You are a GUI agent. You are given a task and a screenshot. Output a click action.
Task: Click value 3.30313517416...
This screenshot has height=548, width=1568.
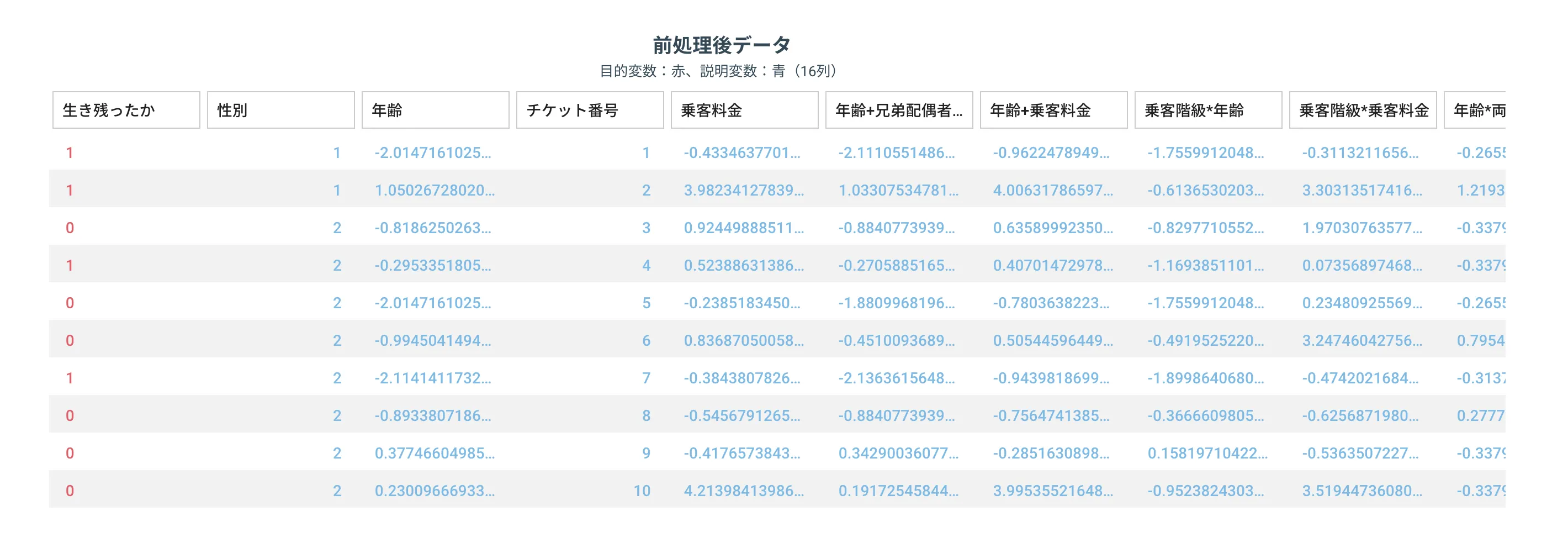[1362, 190]
